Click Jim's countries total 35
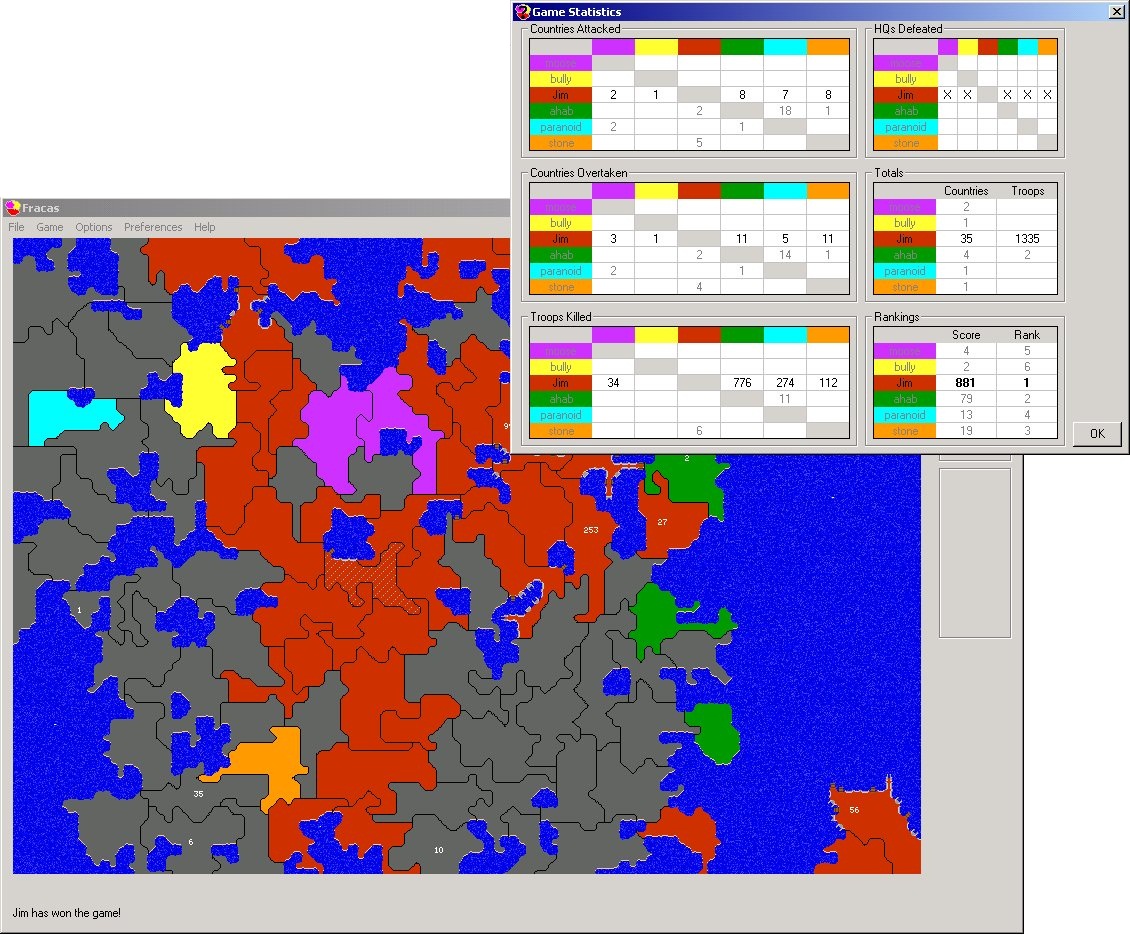The height and width of the screenshot is (935, 1130). click(x=966, y=239)
